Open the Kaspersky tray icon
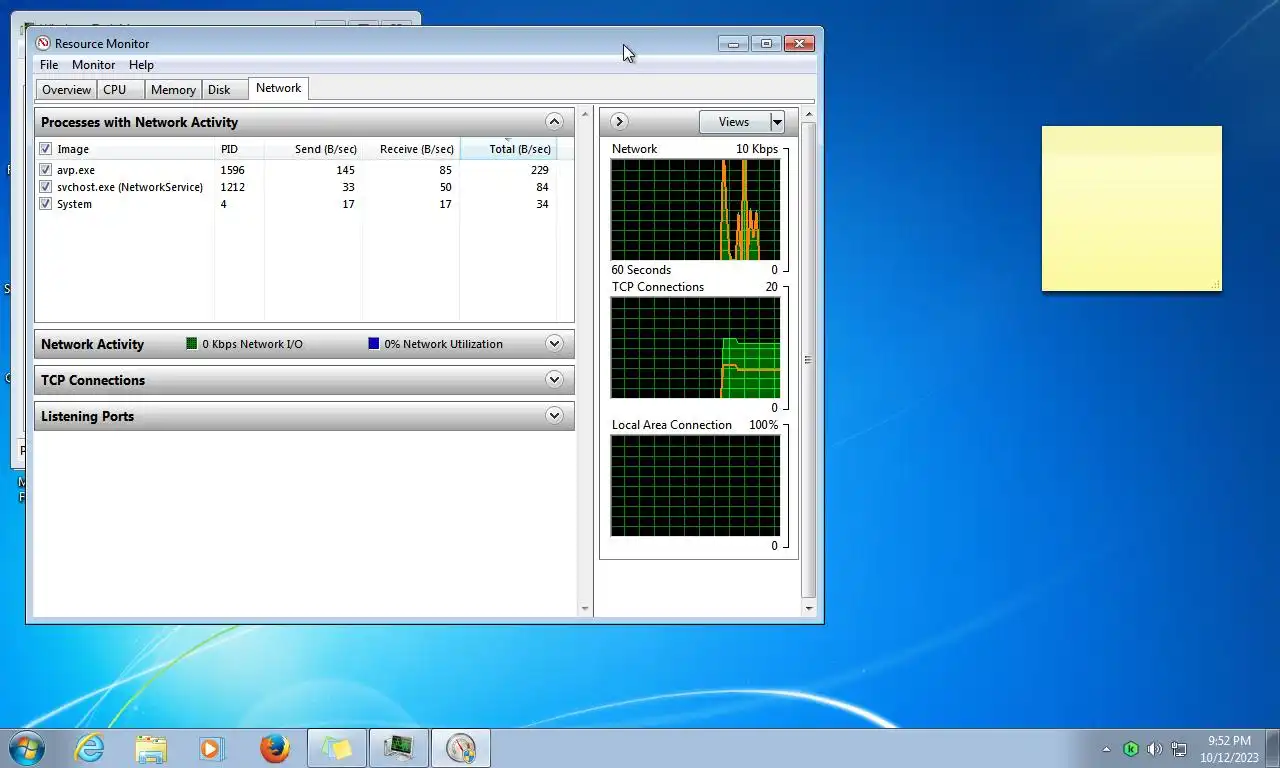Screen dimensions: 1280x768 click(x=1131, y=749)
